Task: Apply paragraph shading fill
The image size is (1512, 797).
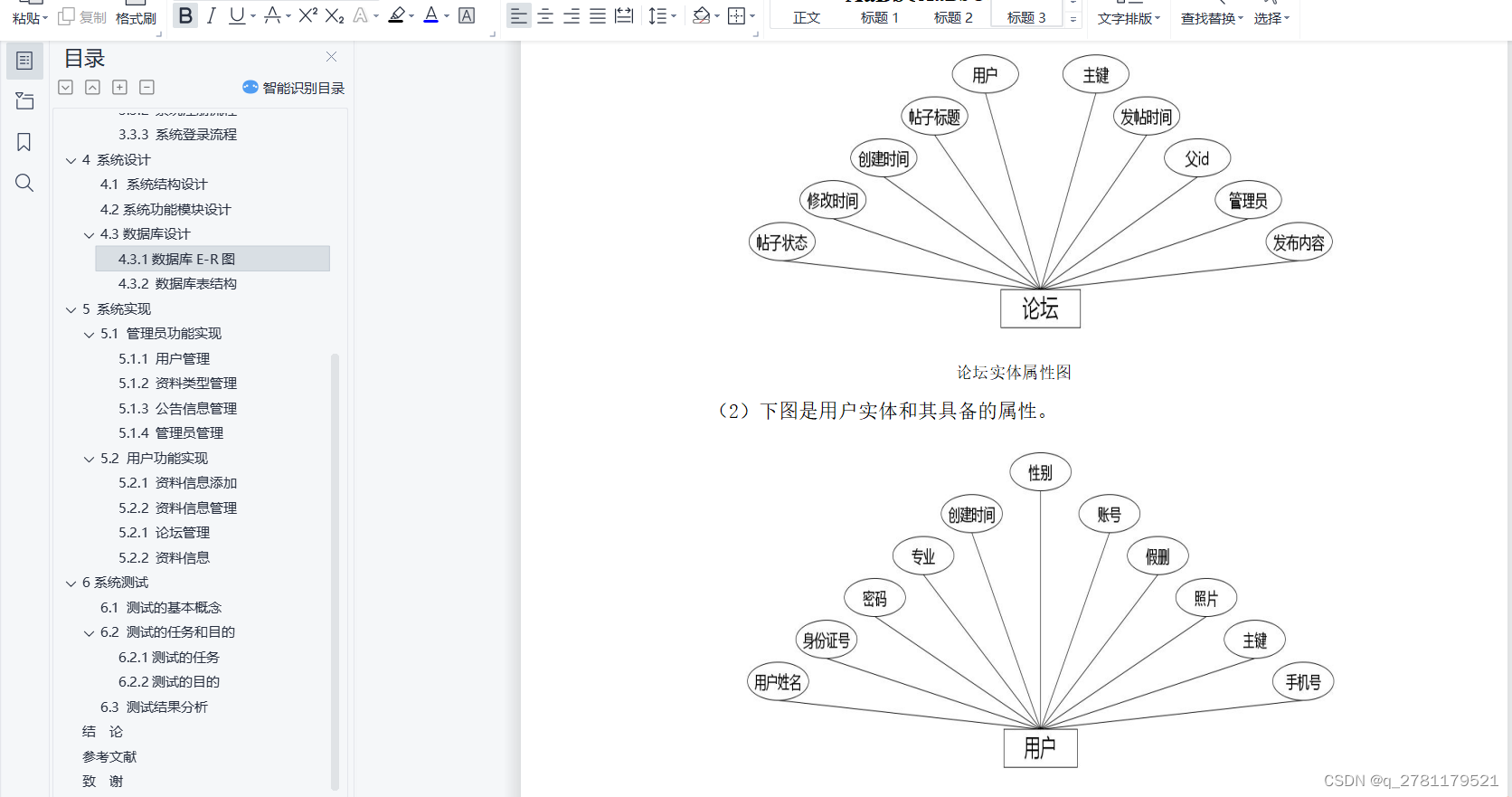Action: 701,15
